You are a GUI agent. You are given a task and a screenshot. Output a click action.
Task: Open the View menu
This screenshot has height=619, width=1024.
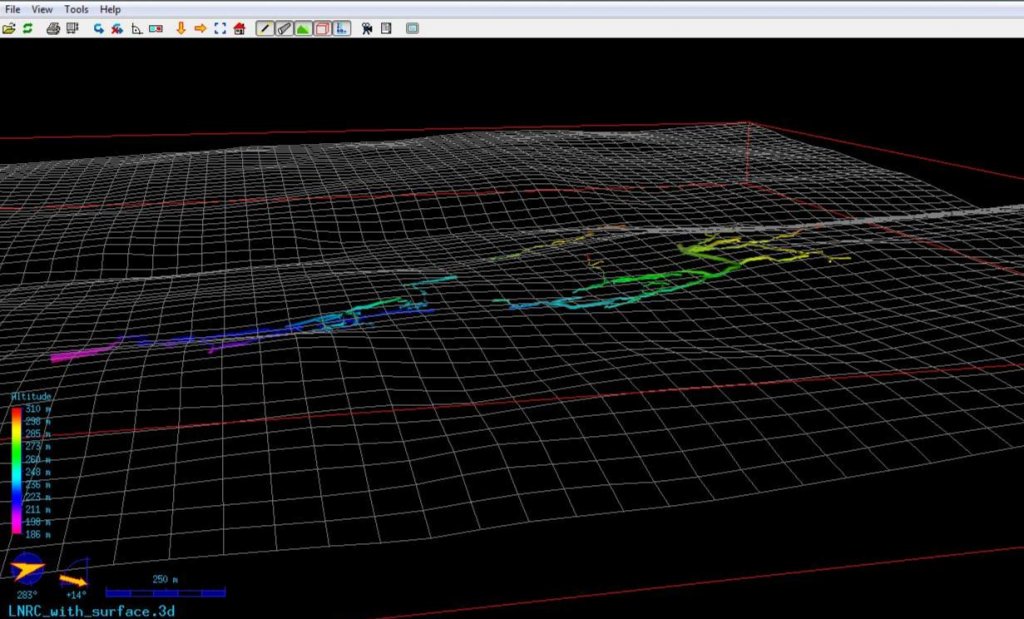(42, 9)
